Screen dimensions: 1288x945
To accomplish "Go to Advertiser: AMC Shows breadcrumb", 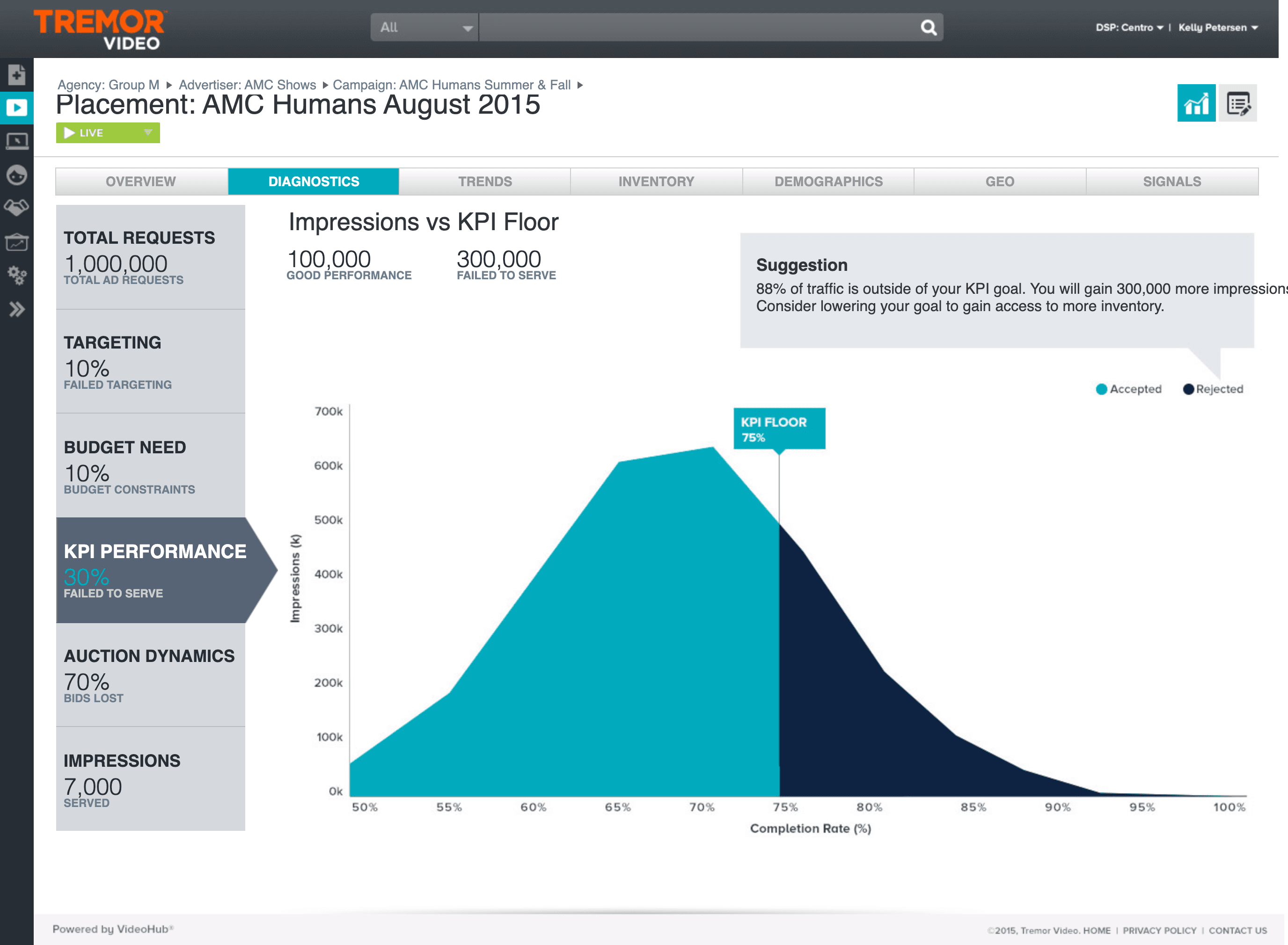I will pos(247,85).
